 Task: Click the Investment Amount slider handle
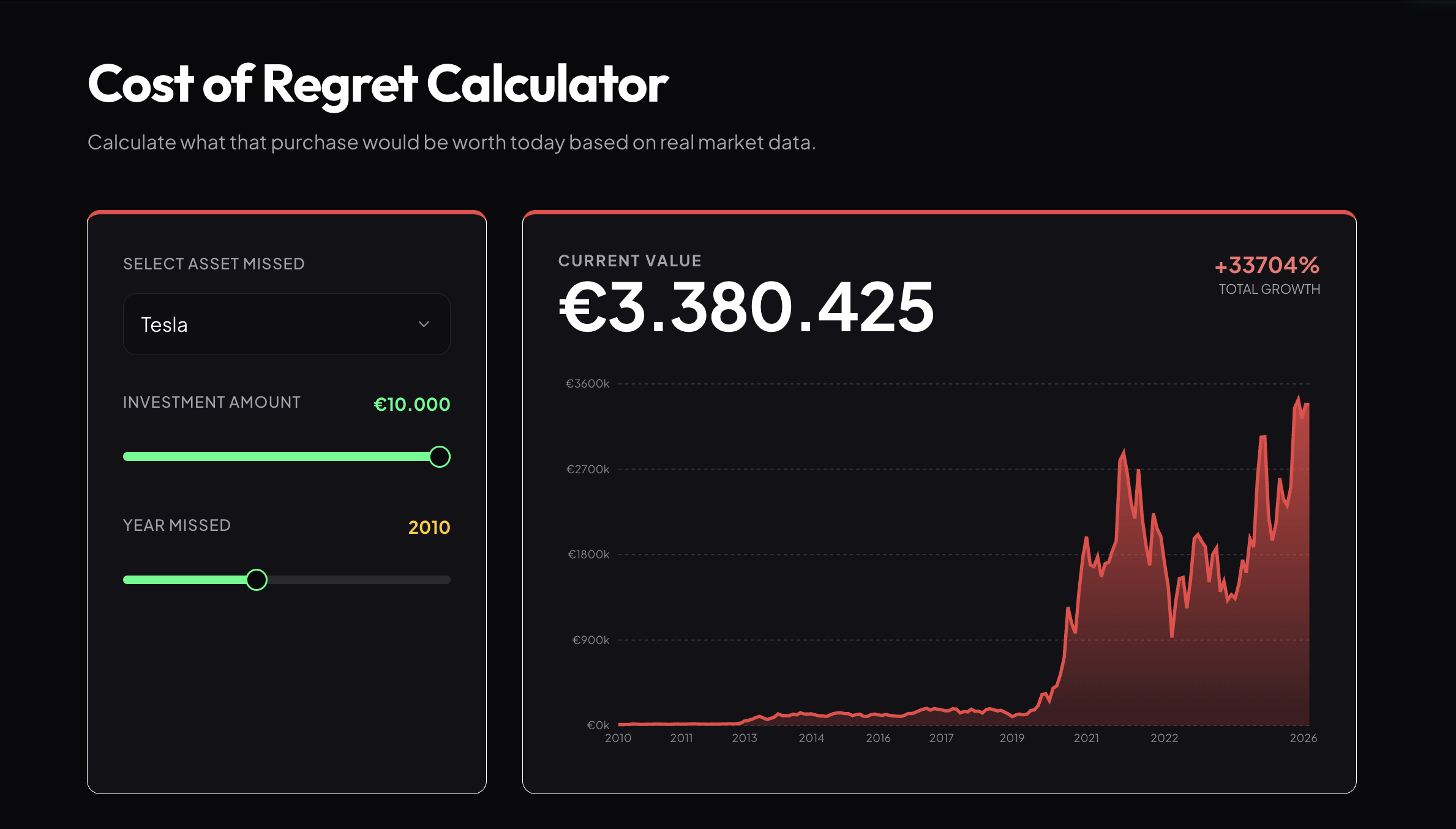pyautogui.click(x=440, y=457)
